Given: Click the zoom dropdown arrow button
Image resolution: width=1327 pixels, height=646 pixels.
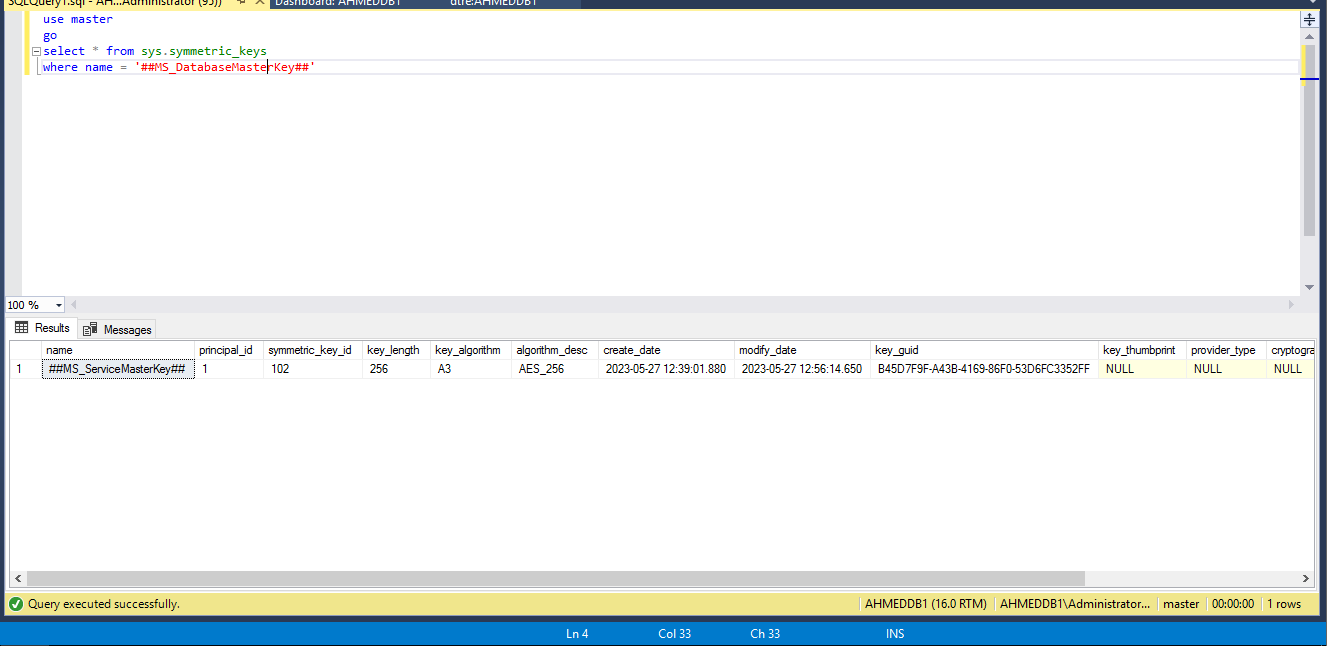Looking at the screenshot, I should coord(57,304).
